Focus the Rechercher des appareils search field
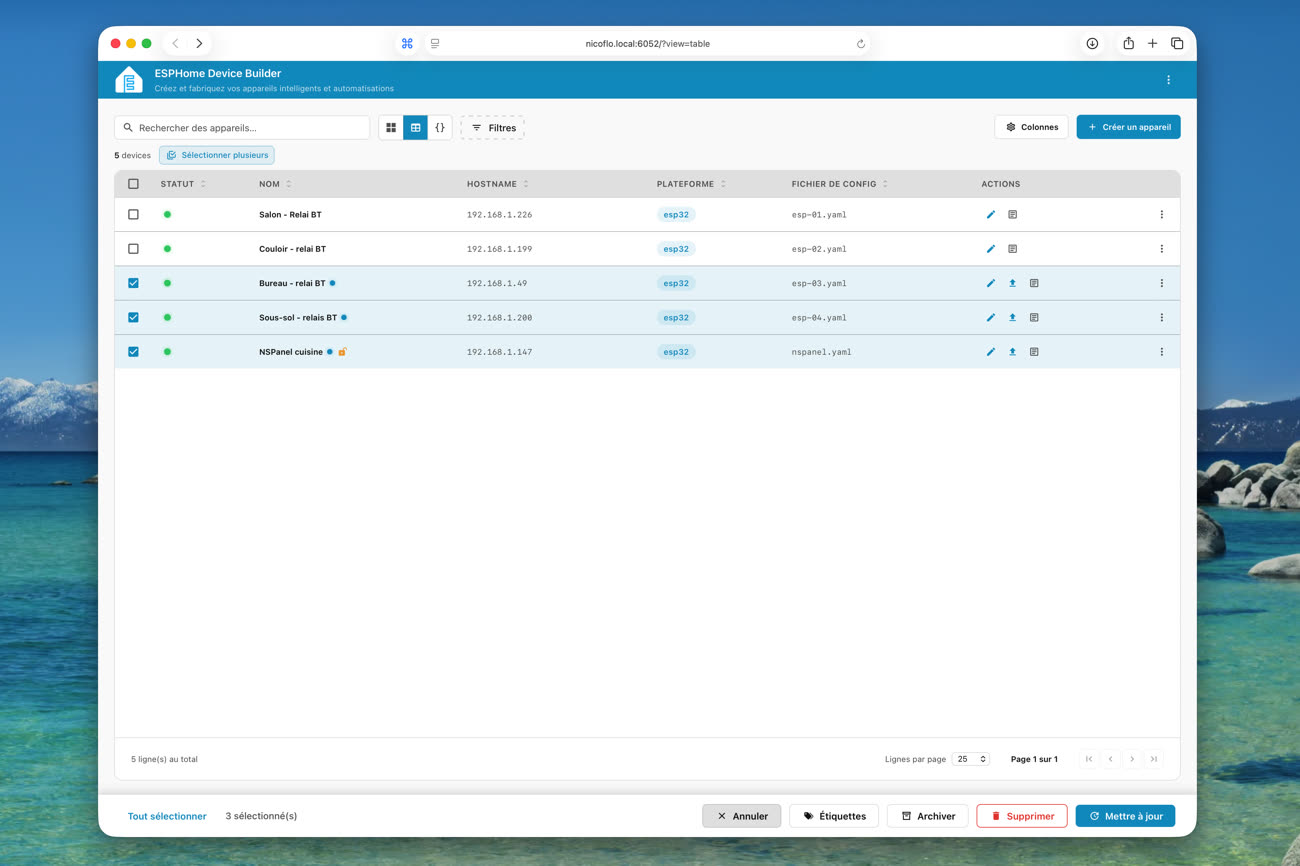The width and height of the screenshot is (1300, 866). click(242, 128)
